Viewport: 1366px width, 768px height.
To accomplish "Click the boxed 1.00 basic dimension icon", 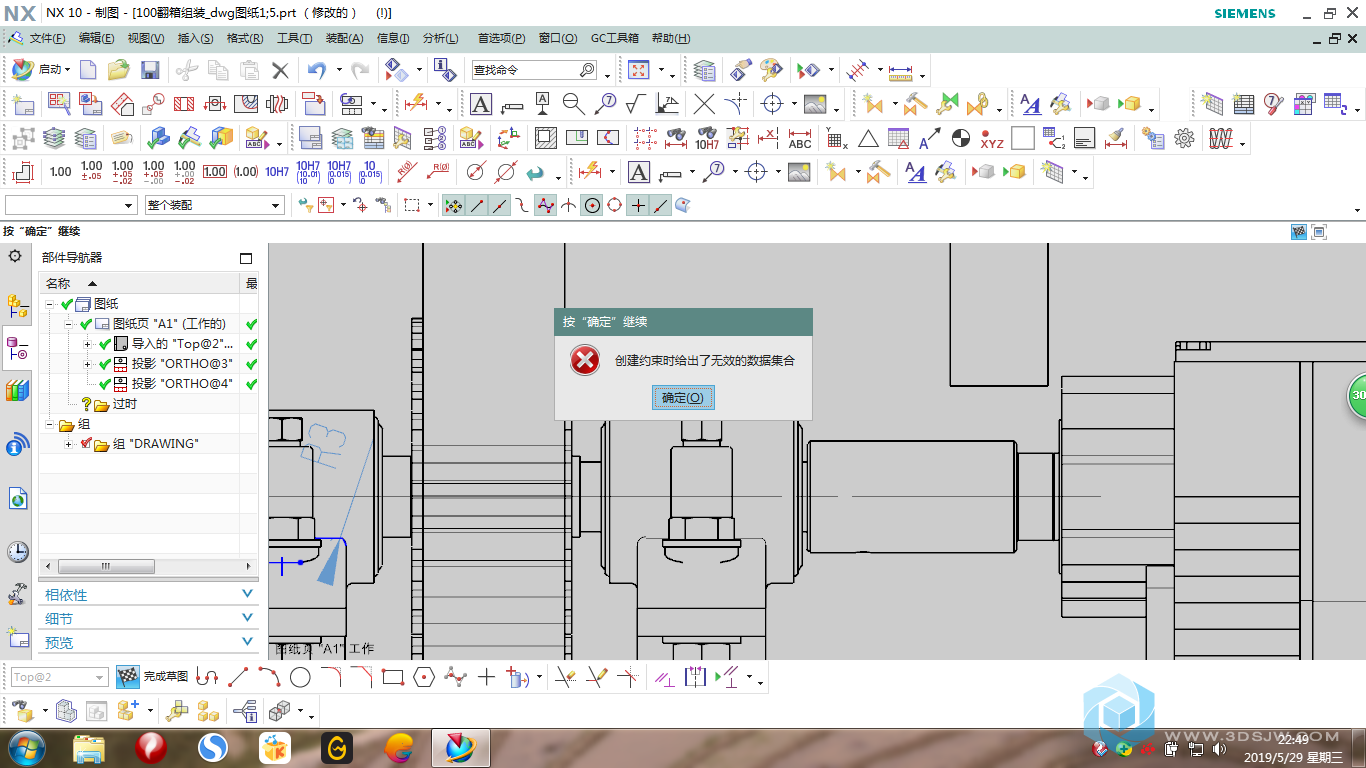I will tap(215, 172).
